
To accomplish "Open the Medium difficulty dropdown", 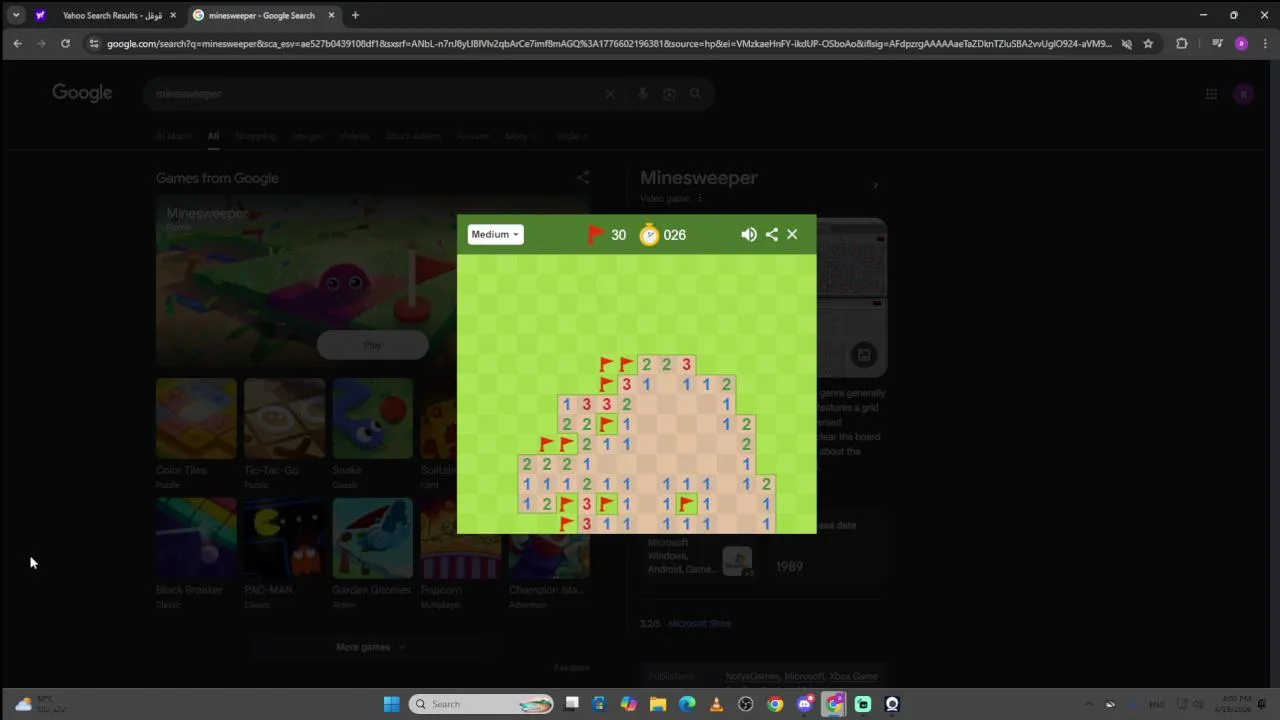I will click(x=495, y=234).
